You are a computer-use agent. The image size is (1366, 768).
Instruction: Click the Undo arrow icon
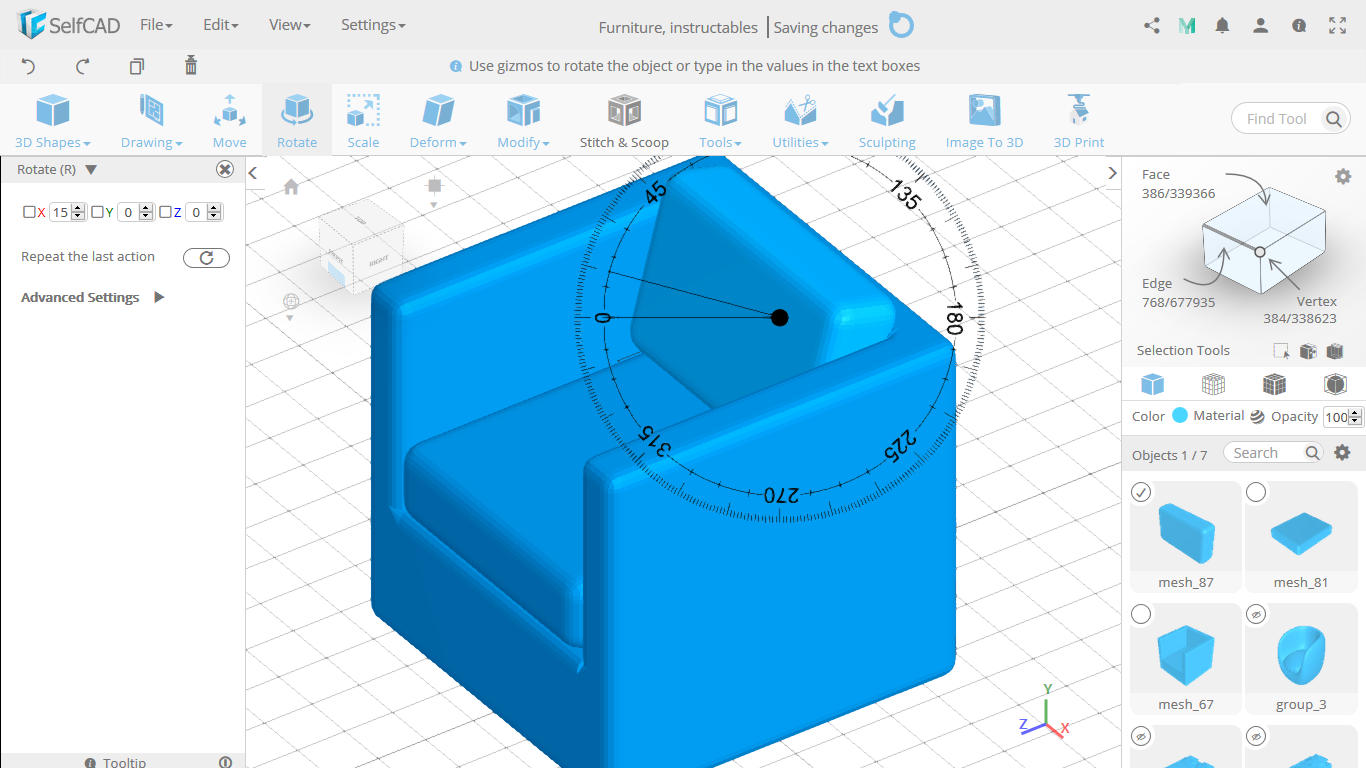point(28,66)
